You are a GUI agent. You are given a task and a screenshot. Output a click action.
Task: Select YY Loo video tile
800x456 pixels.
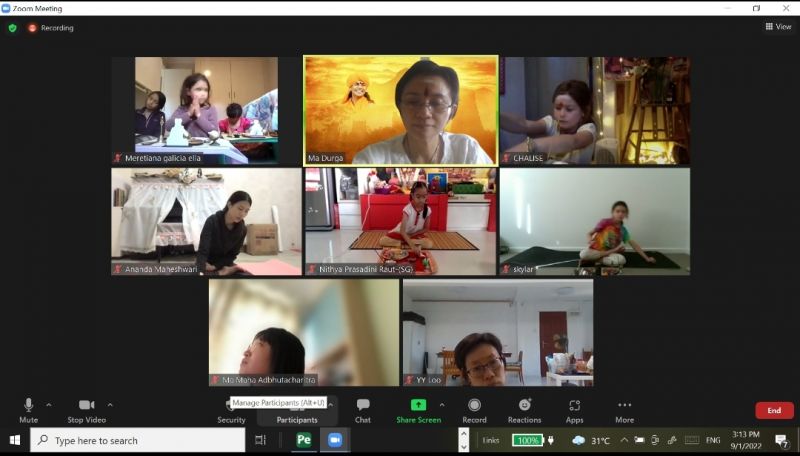pyautogui.click(x=498, y=333)
